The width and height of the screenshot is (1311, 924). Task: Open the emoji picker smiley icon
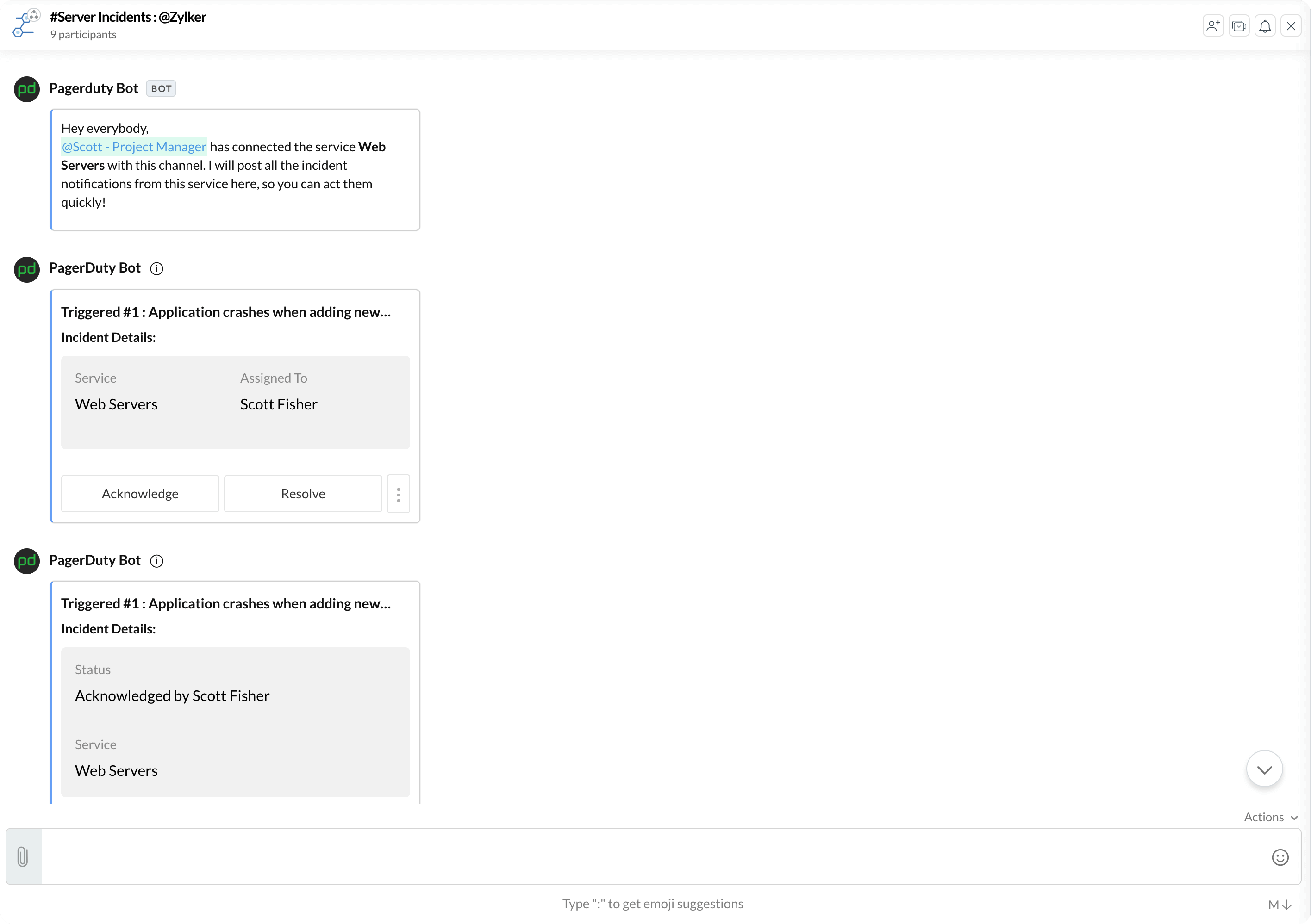1280,857
